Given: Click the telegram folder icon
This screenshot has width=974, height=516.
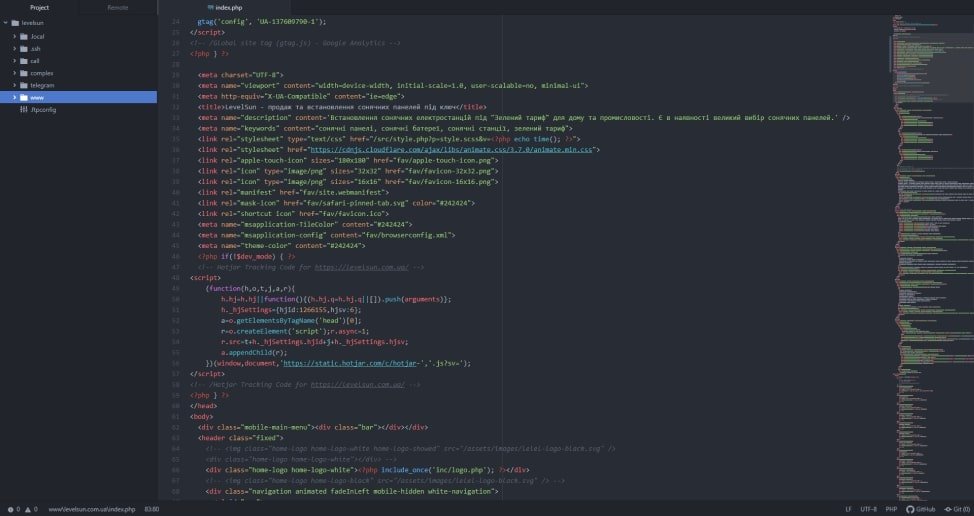Looking at the screenshot, I should point(24,85).
